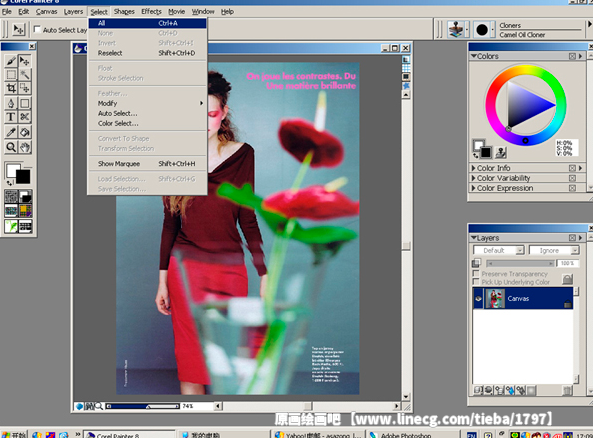
Task: Choose Auto Select... from the menu
Action: (147, 113)
